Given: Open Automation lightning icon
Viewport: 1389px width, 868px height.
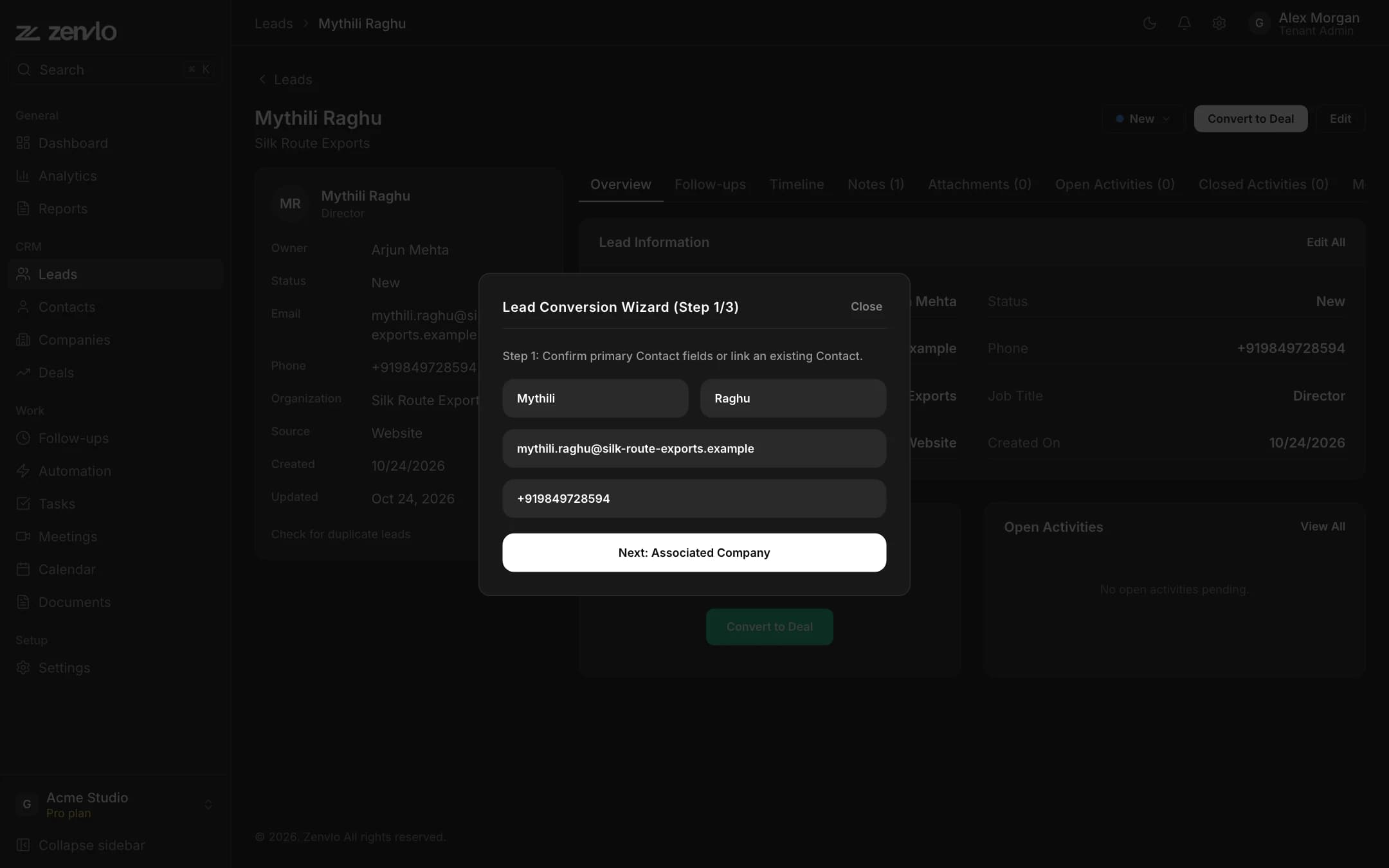Looking at the screenshot, I should [x=23, y=471].
